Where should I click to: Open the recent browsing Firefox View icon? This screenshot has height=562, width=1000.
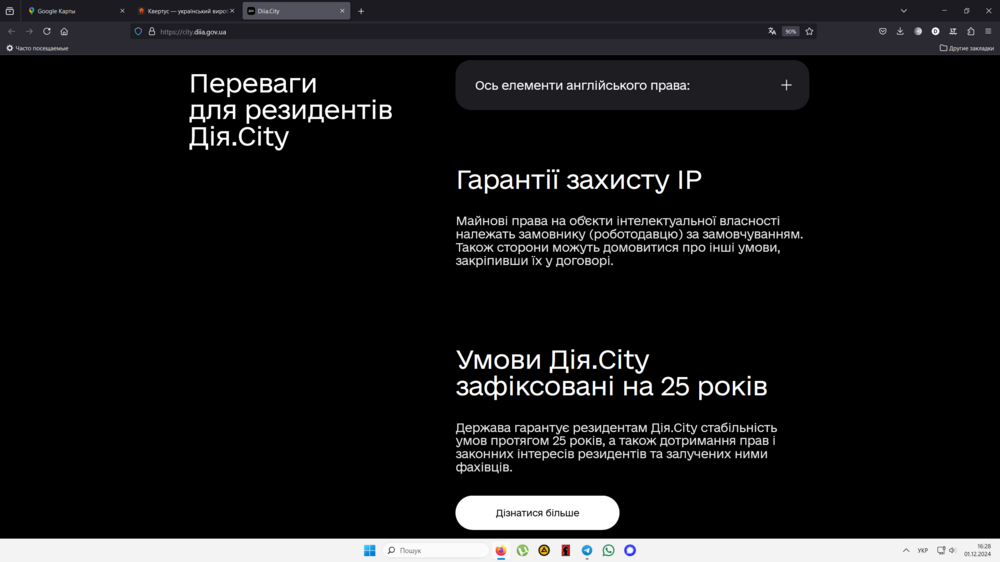[x=10, y=11]
